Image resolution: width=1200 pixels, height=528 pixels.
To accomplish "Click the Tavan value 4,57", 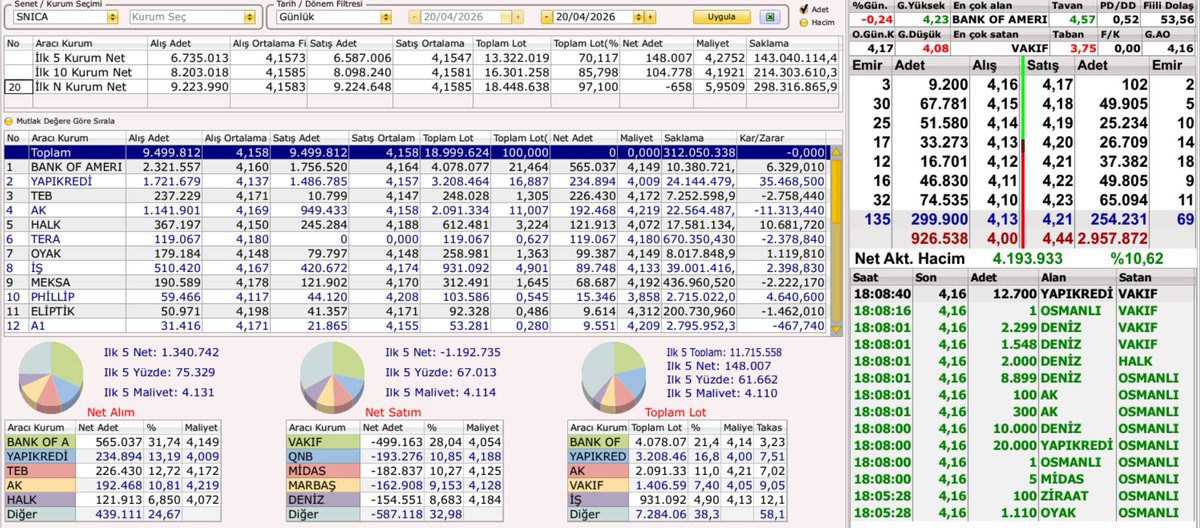I will 1083,18.
